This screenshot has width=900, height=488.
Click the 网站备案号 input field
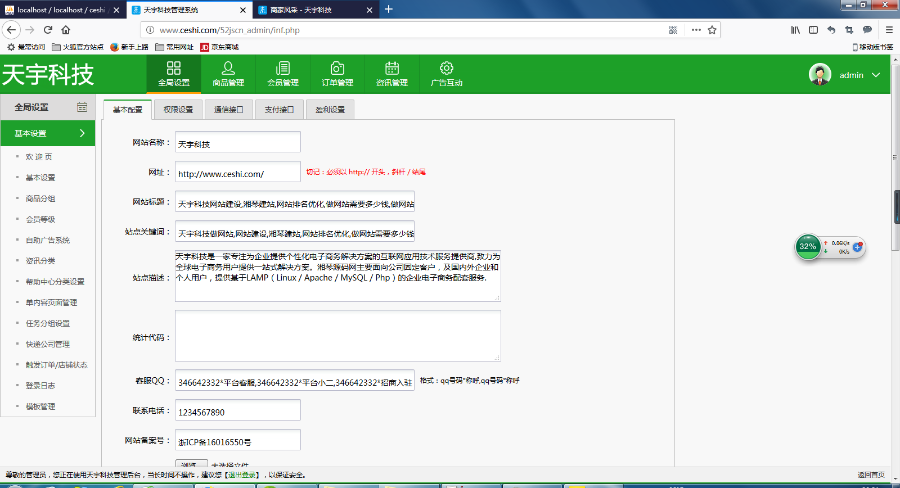pyautogui.click(x=238, y=440)
